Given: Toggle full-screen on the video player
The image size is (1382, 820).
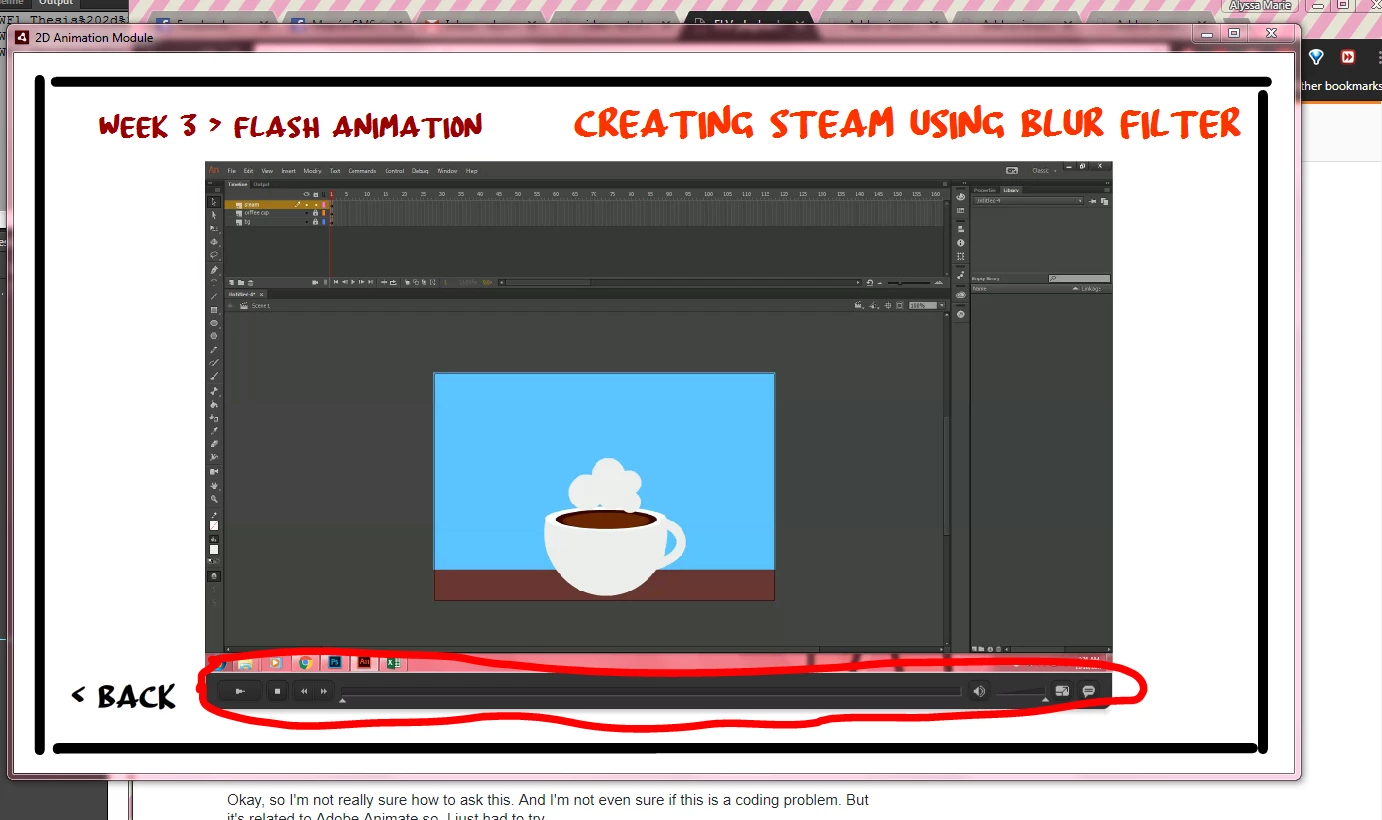Looking at the screenshot, I should coord(1062,691).
